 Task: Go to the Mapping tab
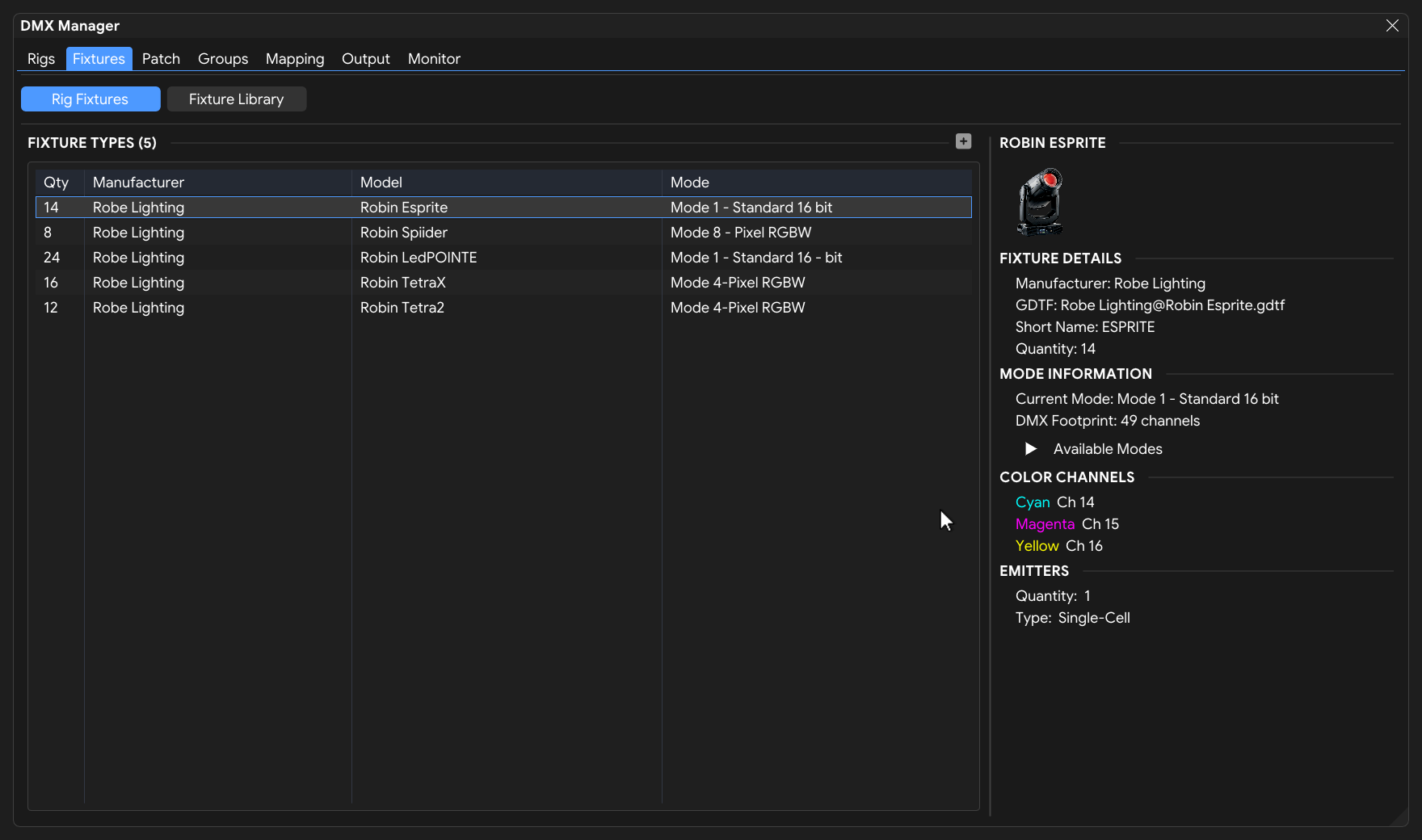[295, 59]
